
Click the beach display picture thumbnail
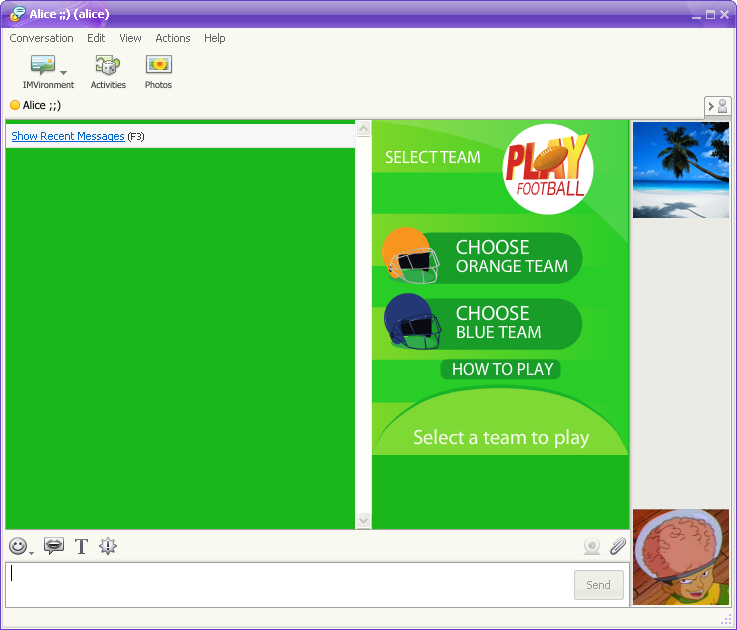[x=681, y=170]
